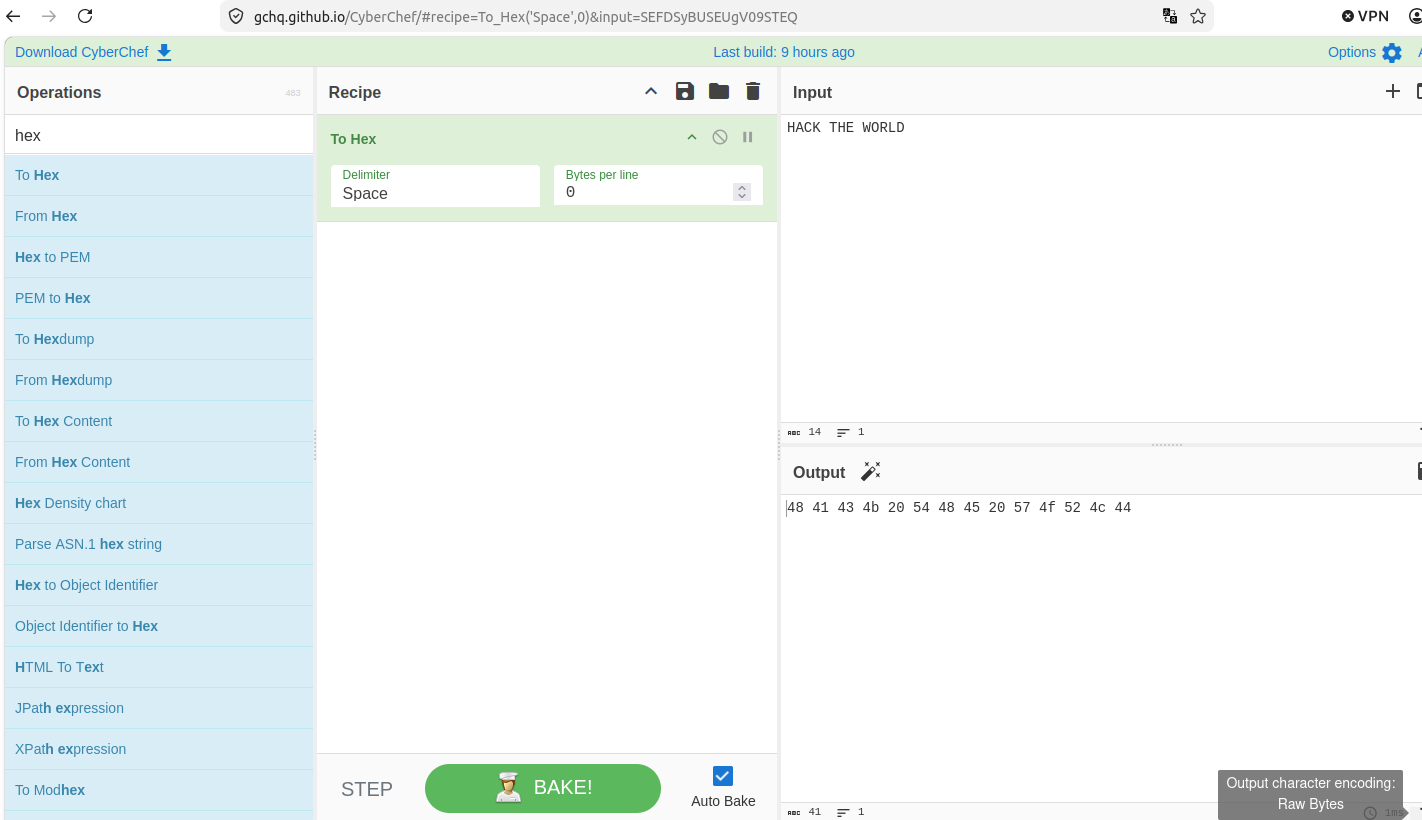This screenshot has height=820, width=1422.
Task: Adjust the Bytes per line stepper
Action: [742, 192]
